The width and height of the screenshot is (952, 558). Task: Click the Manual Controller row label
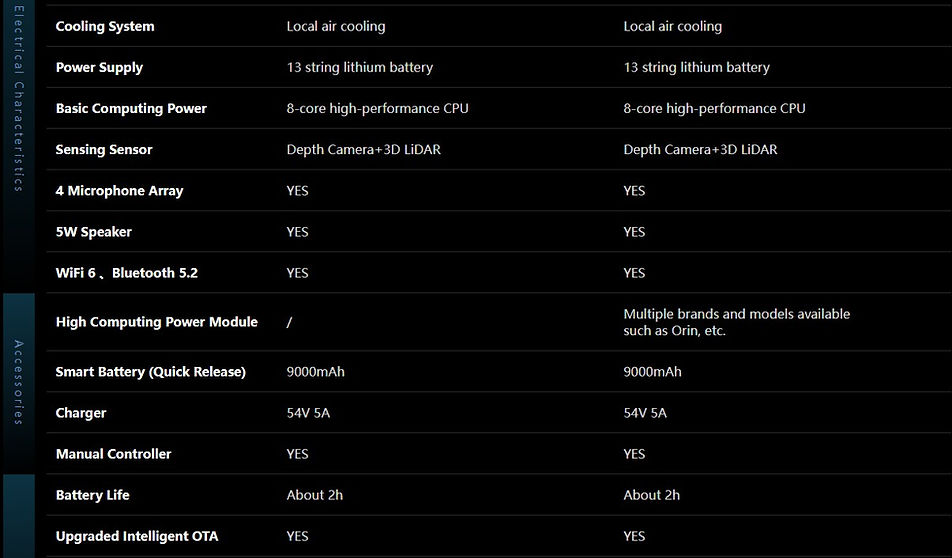click(114, 454)
